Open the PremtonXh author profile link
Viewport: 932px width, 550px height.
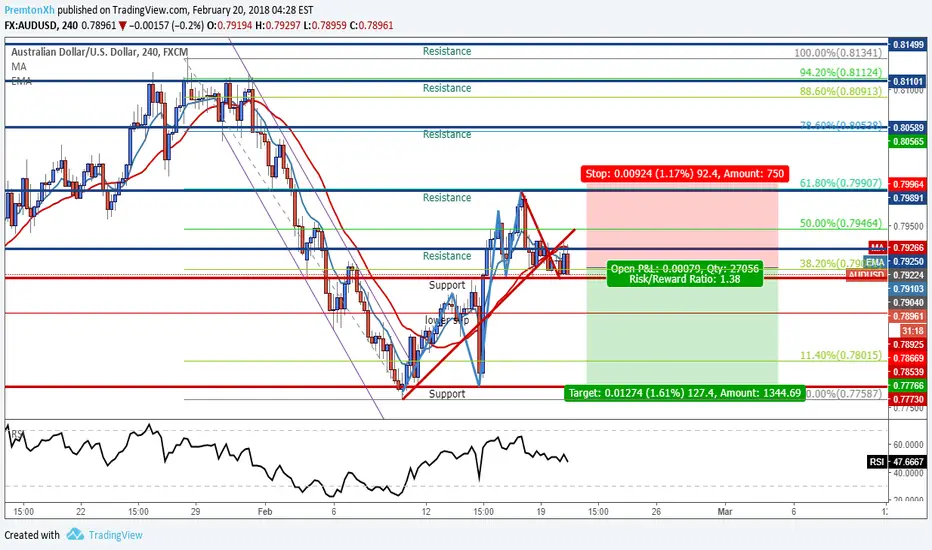tap(30, 10)
